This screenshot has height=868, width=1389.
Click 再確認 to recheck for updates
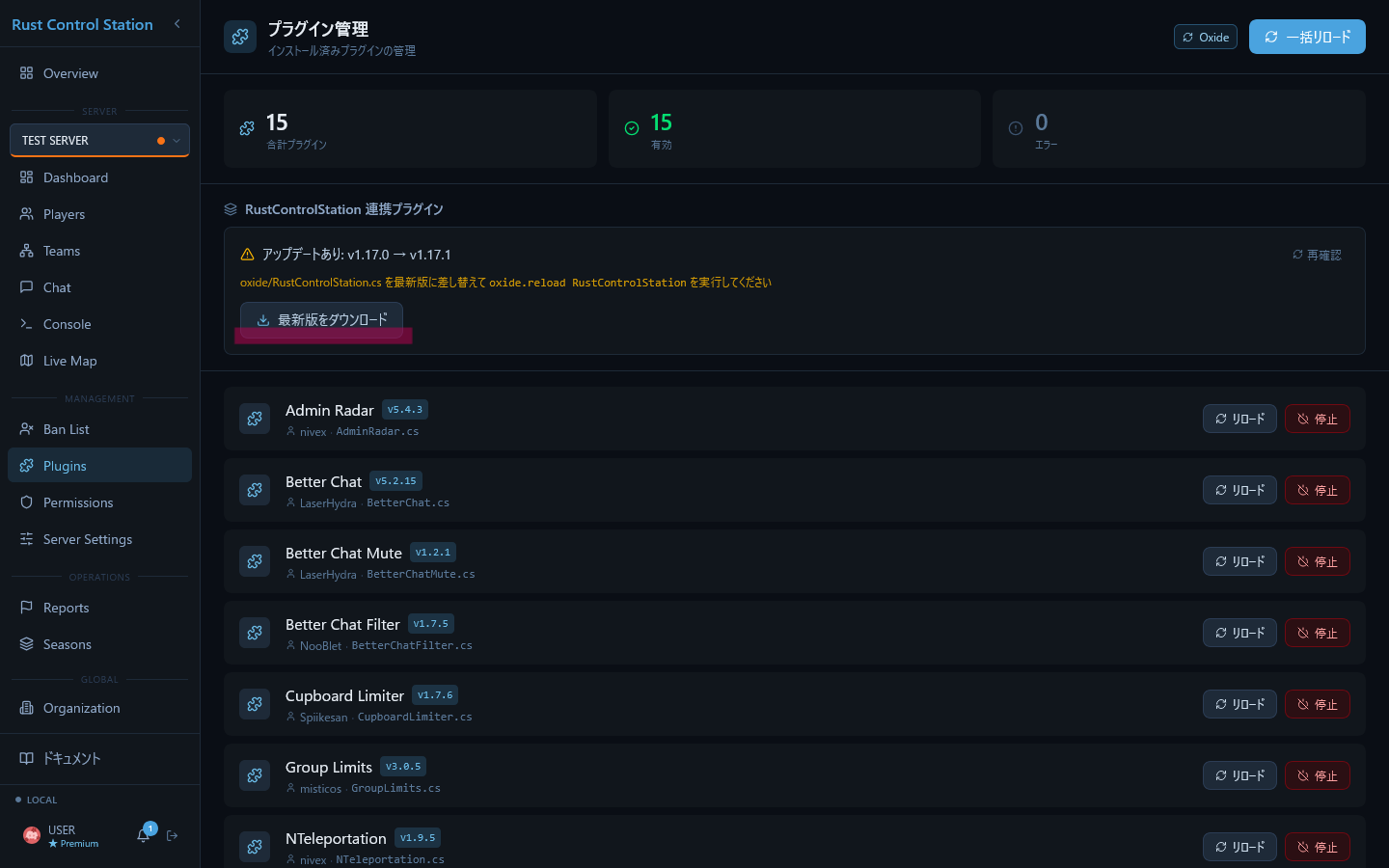pos(1317,255)
